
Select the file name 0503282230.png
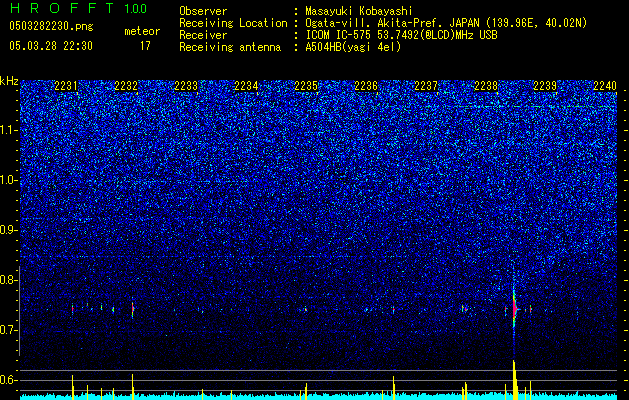[x=51, y=27]
